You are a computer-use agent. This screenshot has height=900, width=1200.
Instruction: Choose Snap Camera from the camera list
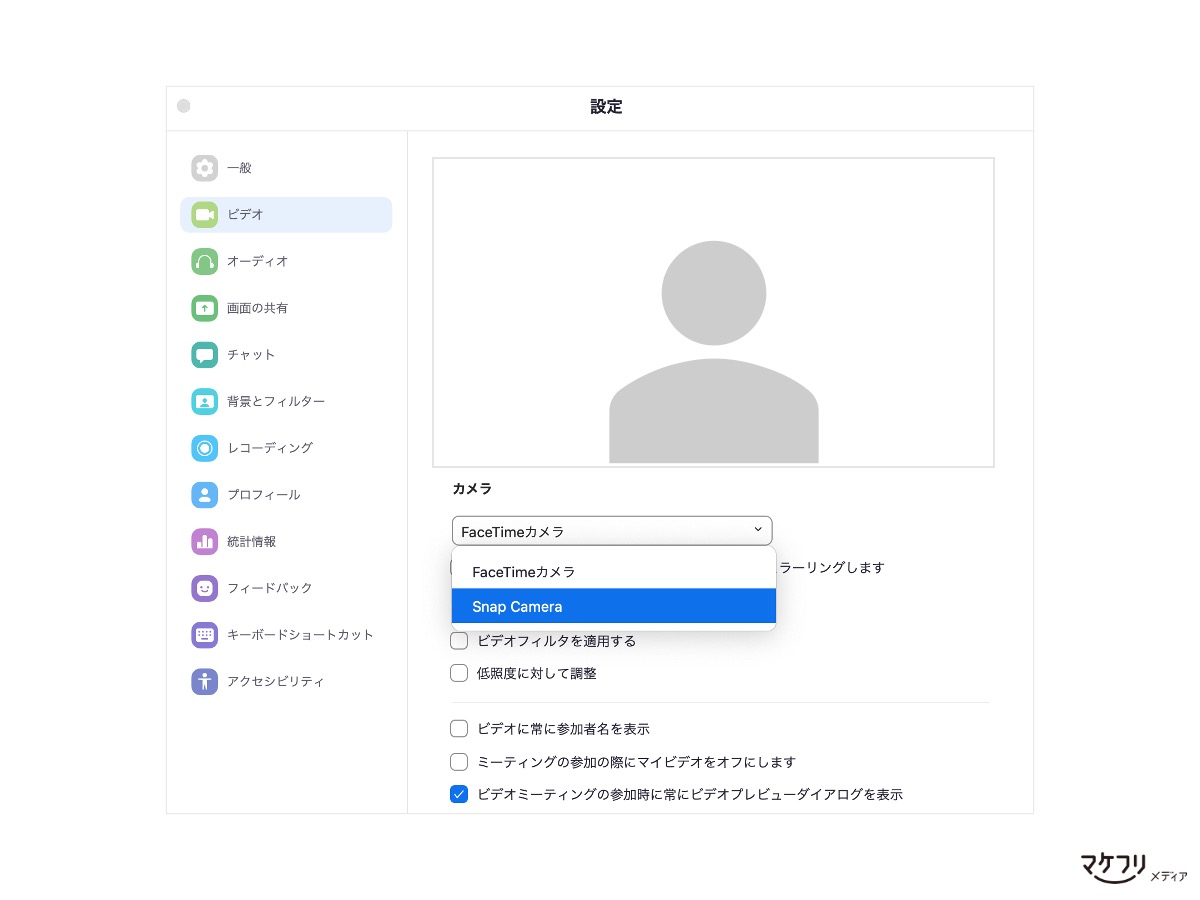pos(614,606)
